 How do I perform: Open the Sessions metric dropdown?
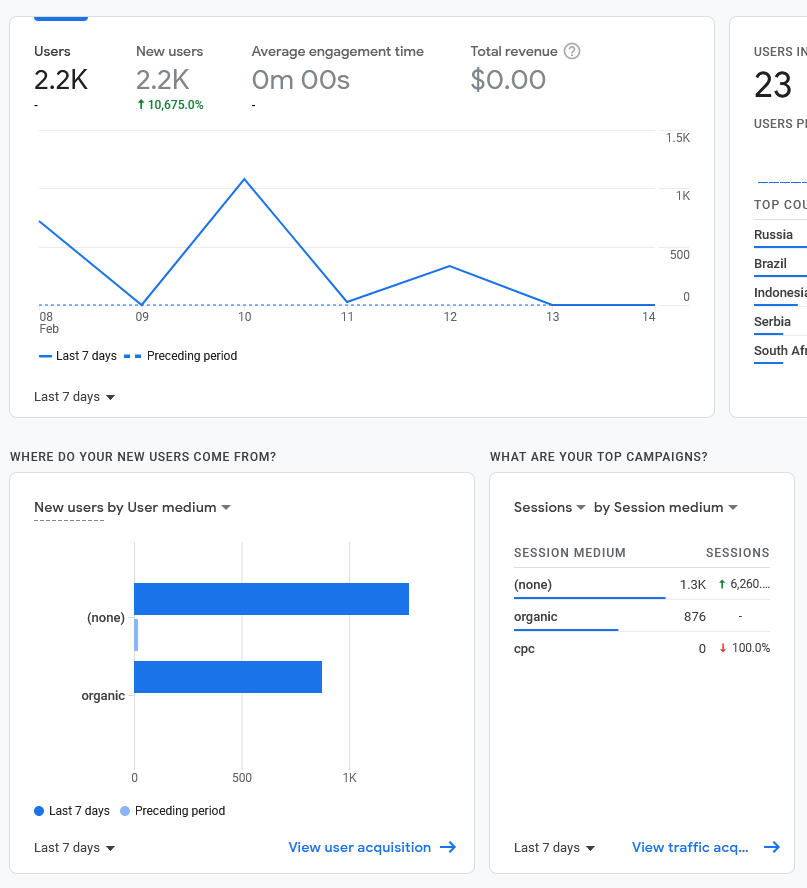(x=549, y=507)
